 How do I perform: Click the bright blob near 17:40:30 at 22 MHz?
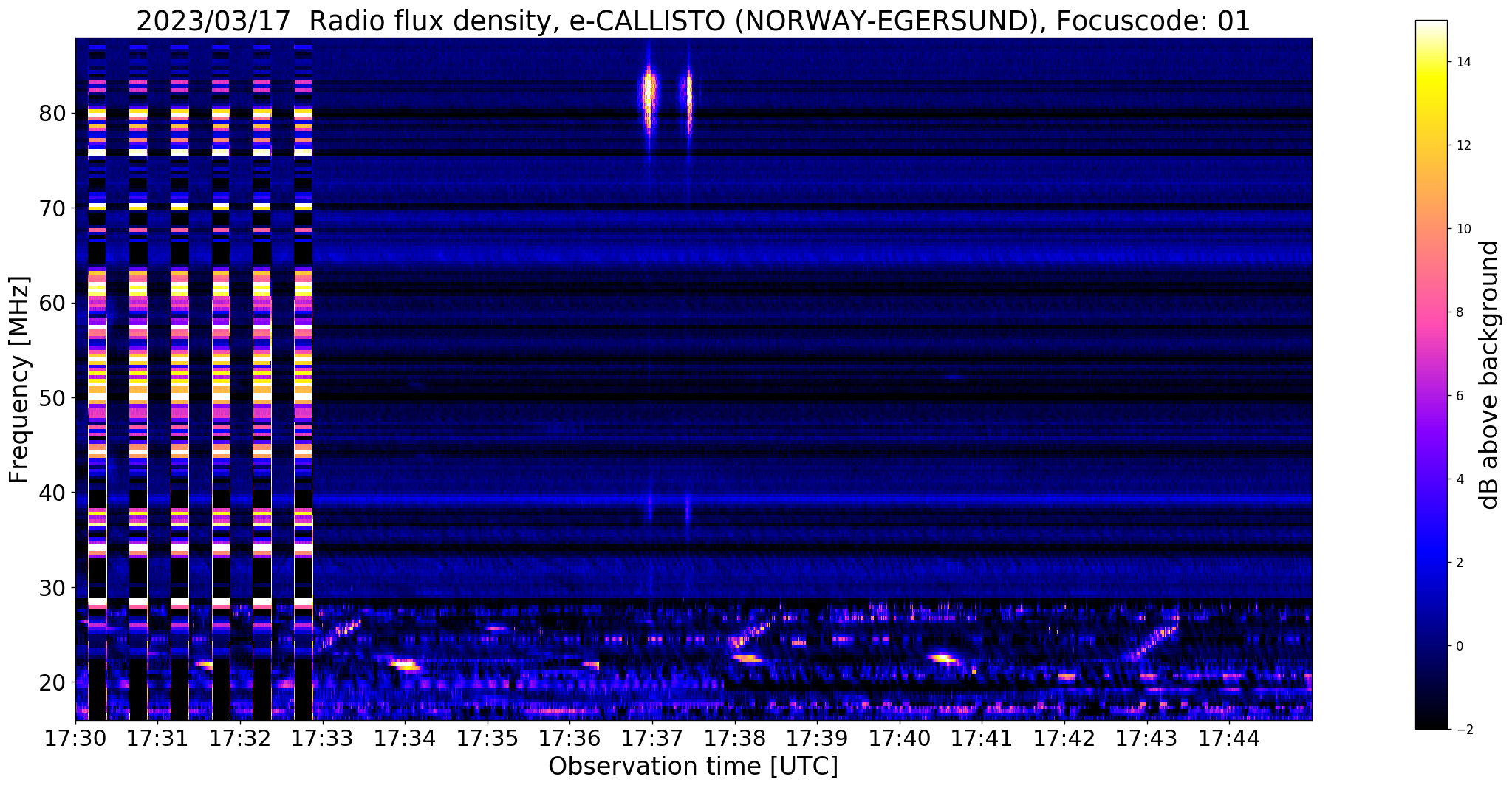pyautogui.click(x=943, y=658)
